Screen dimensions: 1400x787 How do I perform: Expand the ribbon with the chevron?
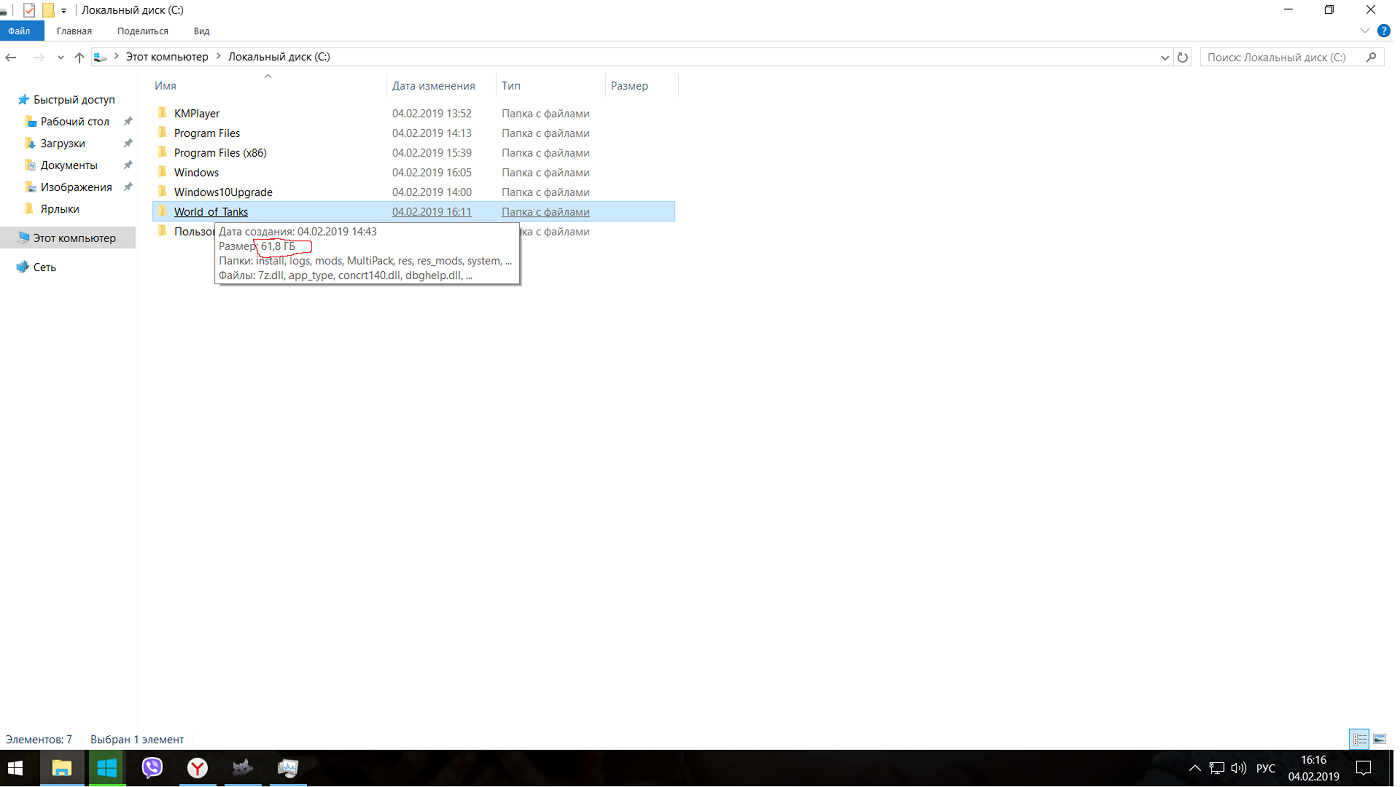tap(1366, 31)
